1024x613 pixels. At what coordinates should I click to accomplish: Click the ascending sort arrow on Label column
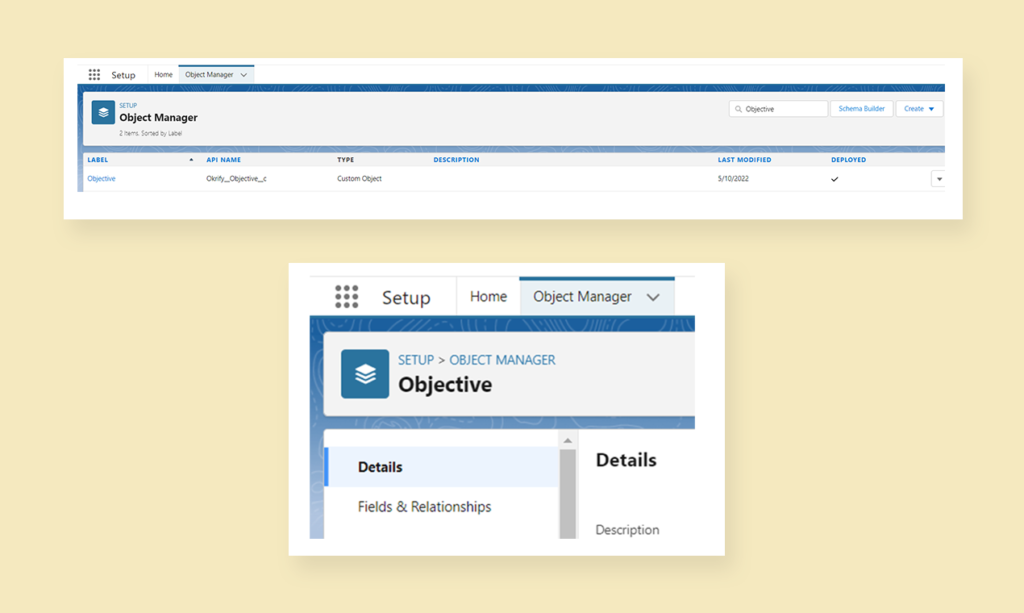(x=191, y=158)
